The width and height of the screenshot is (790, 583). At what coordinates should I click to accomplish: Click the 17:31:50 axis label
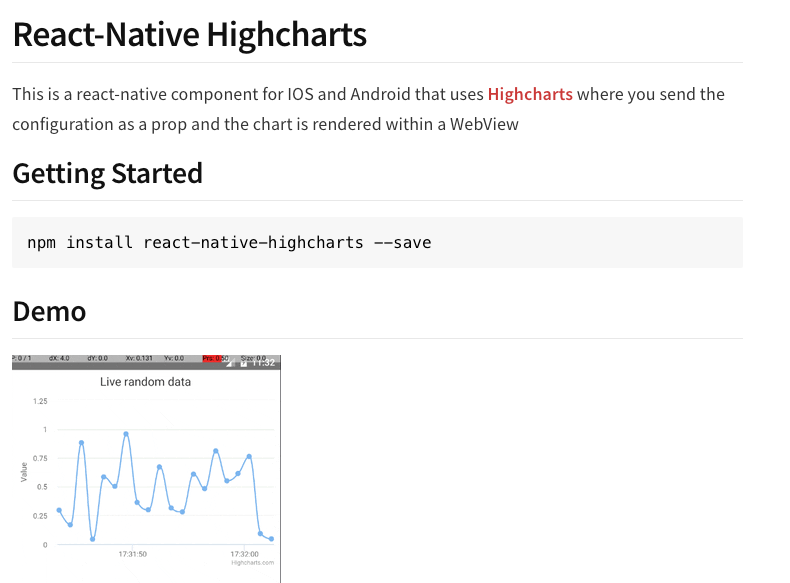(x=133, y=554)
